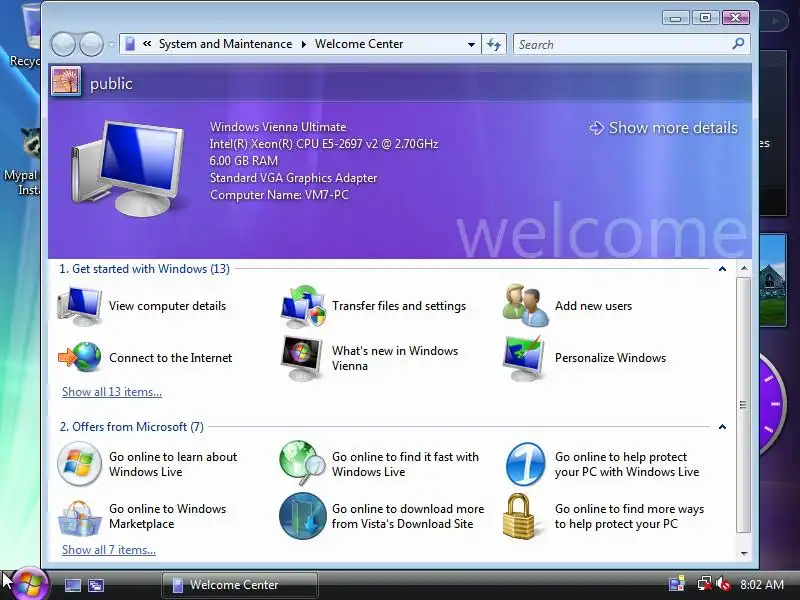Click the Windows Live logo icon
This screenshot has width=800, height=600.
coord(79,464)
